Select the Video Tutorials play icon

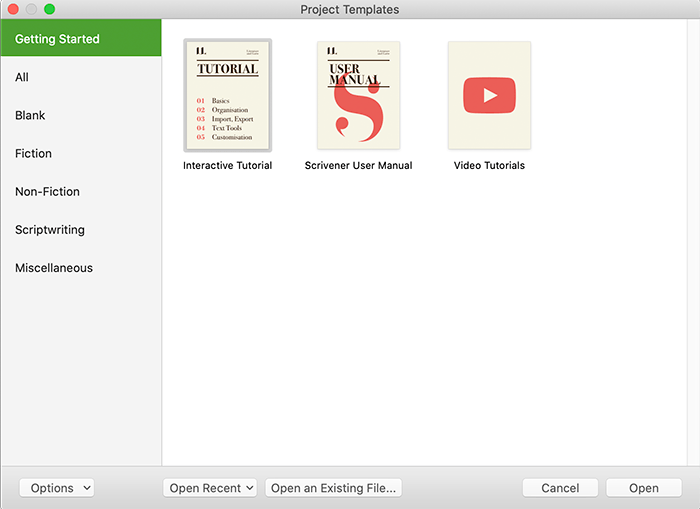(489, 96)
